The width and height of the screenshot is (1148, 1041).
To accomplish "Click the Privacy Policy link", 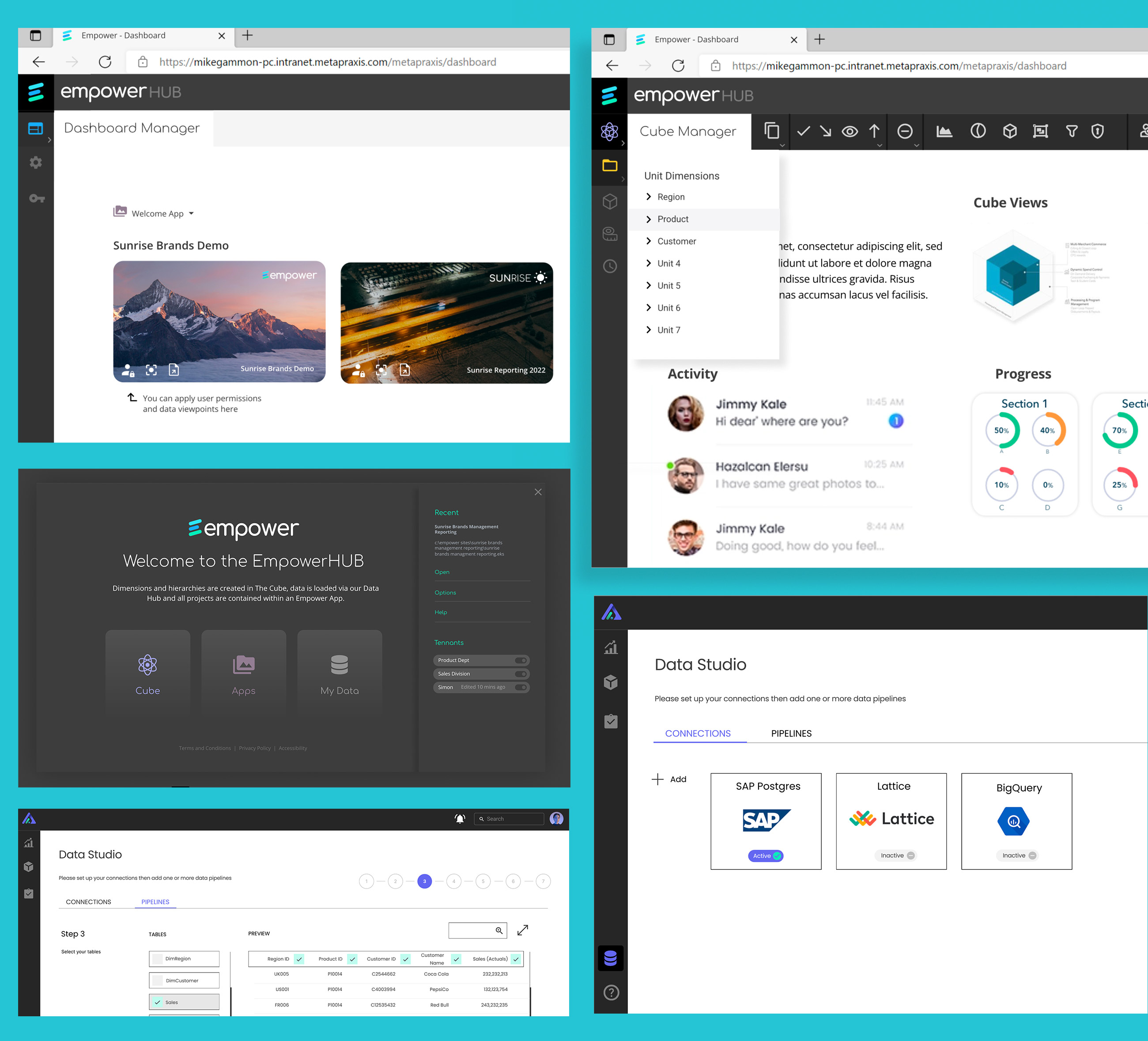I will (254, 748).
